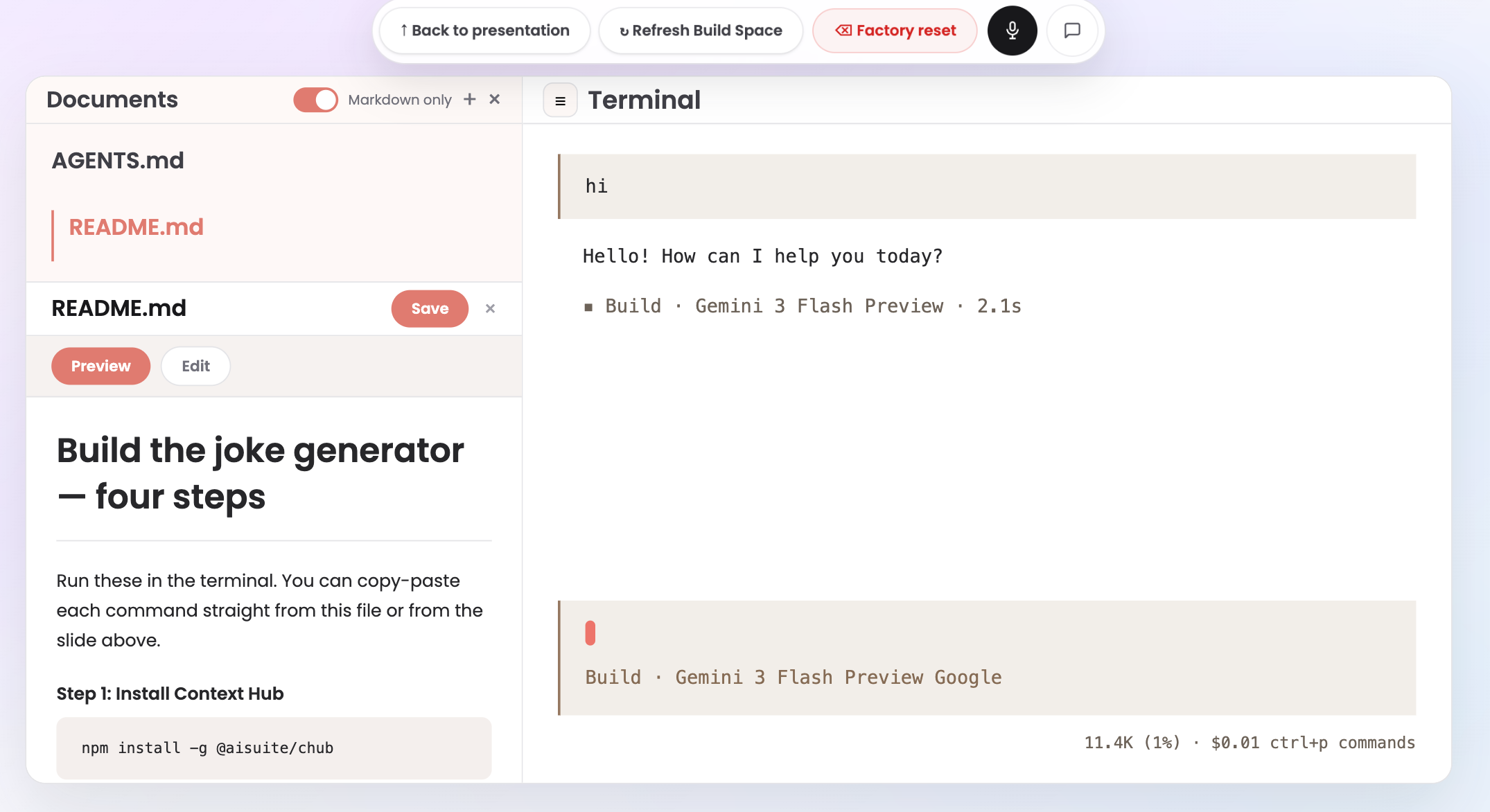
Task: Open the chat bubble icon
Action: pos(1072,30)
